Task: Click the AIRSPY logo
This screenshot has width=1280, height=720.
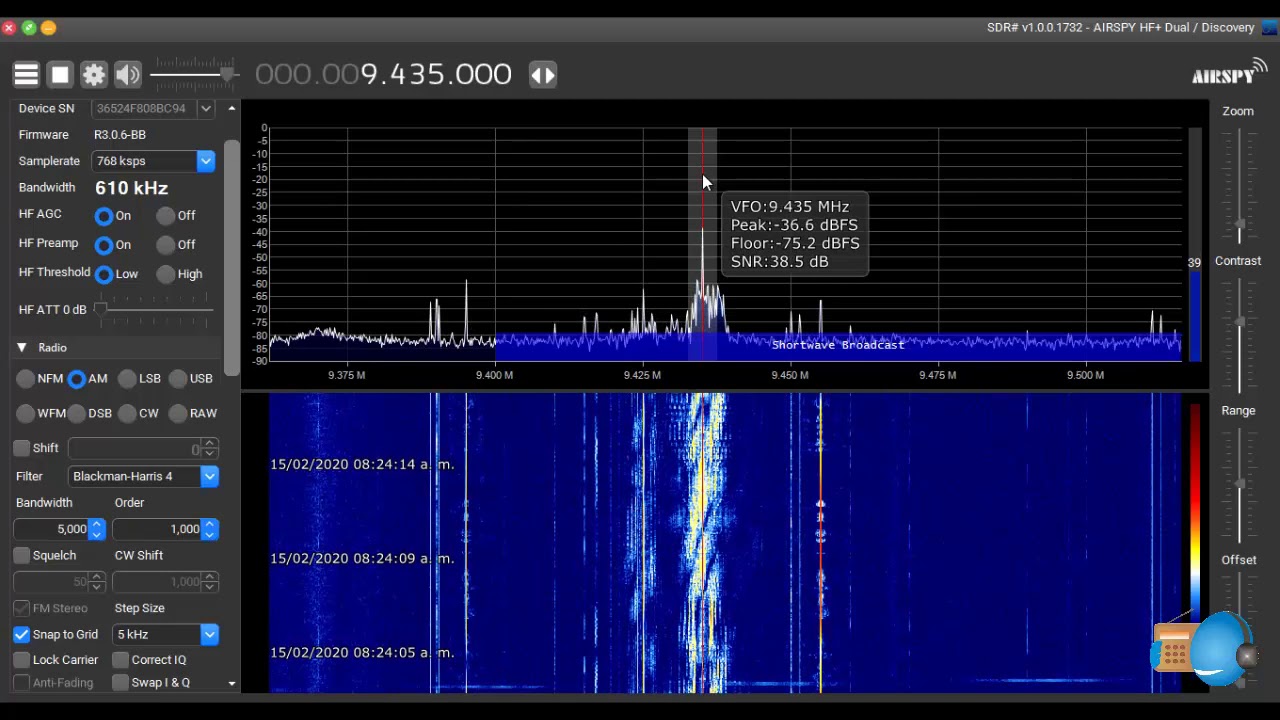Action: [x=1228, y=74]
